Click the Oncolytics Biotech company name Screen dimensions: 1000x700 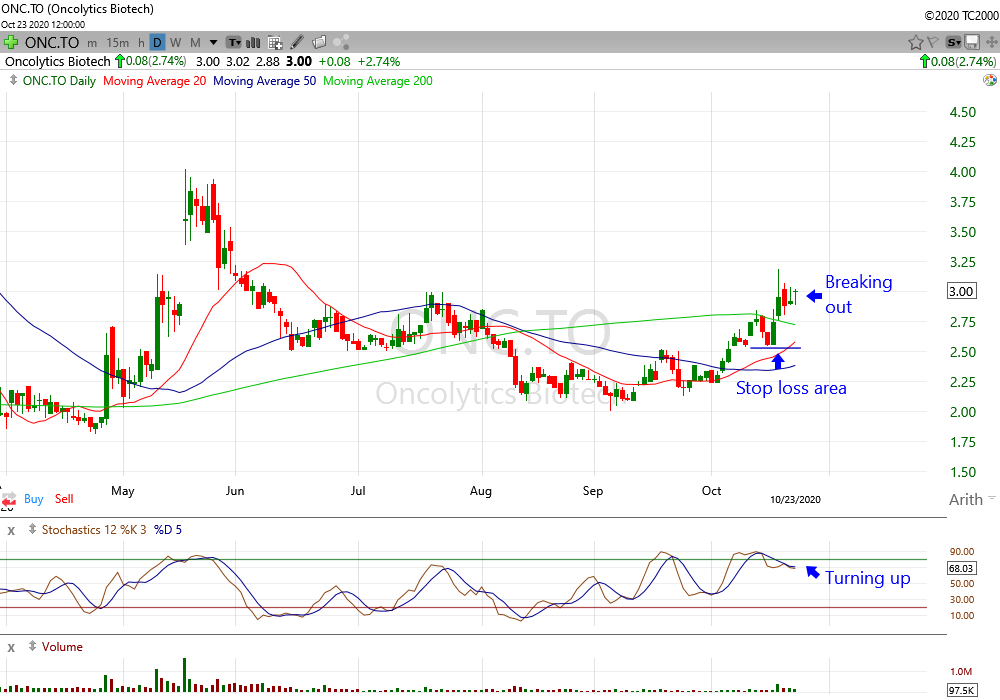click(57, 62)
